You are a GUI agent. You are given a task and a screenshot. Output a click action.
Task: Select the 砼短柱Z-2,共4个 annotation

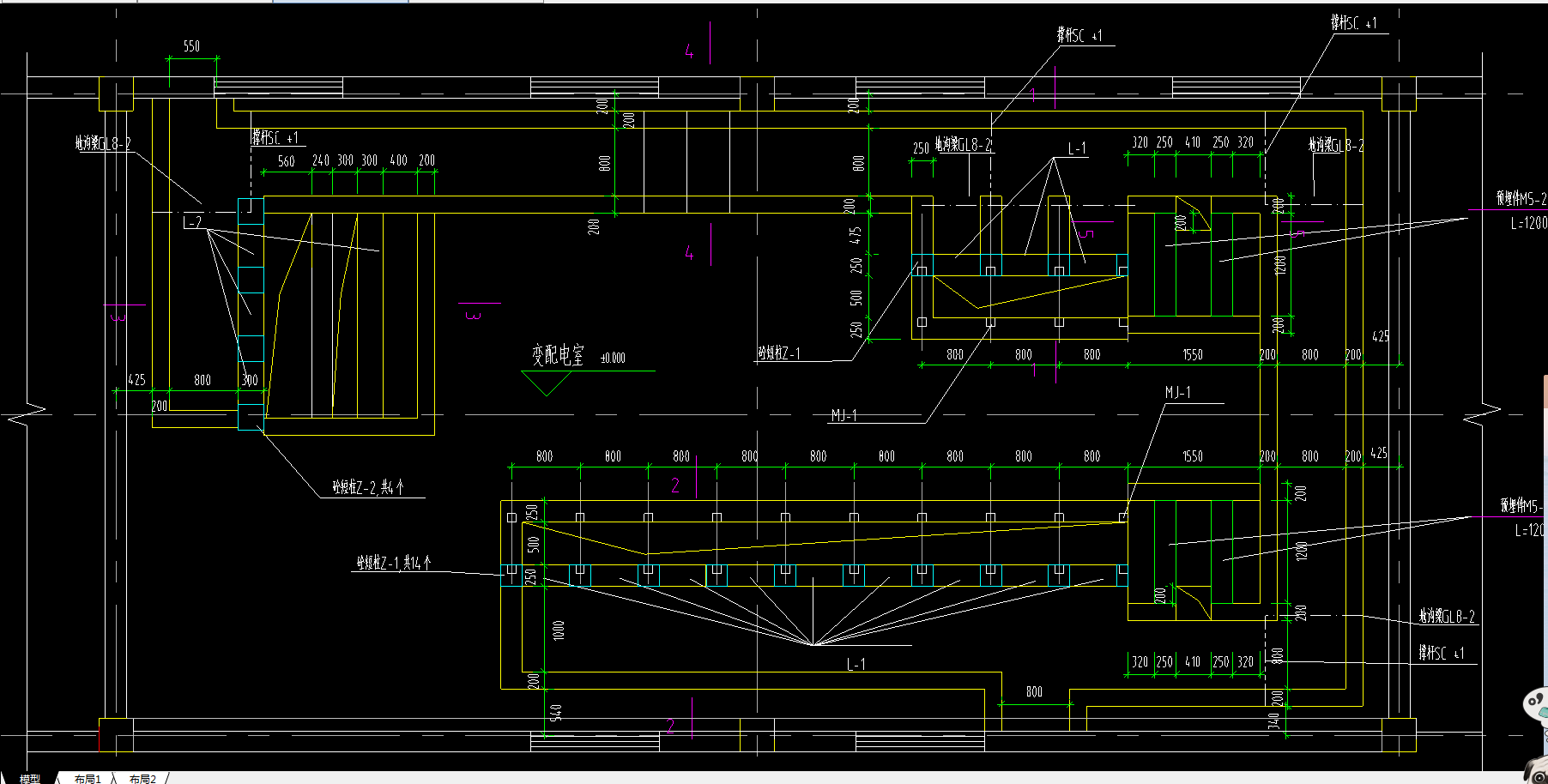point(368,487)
